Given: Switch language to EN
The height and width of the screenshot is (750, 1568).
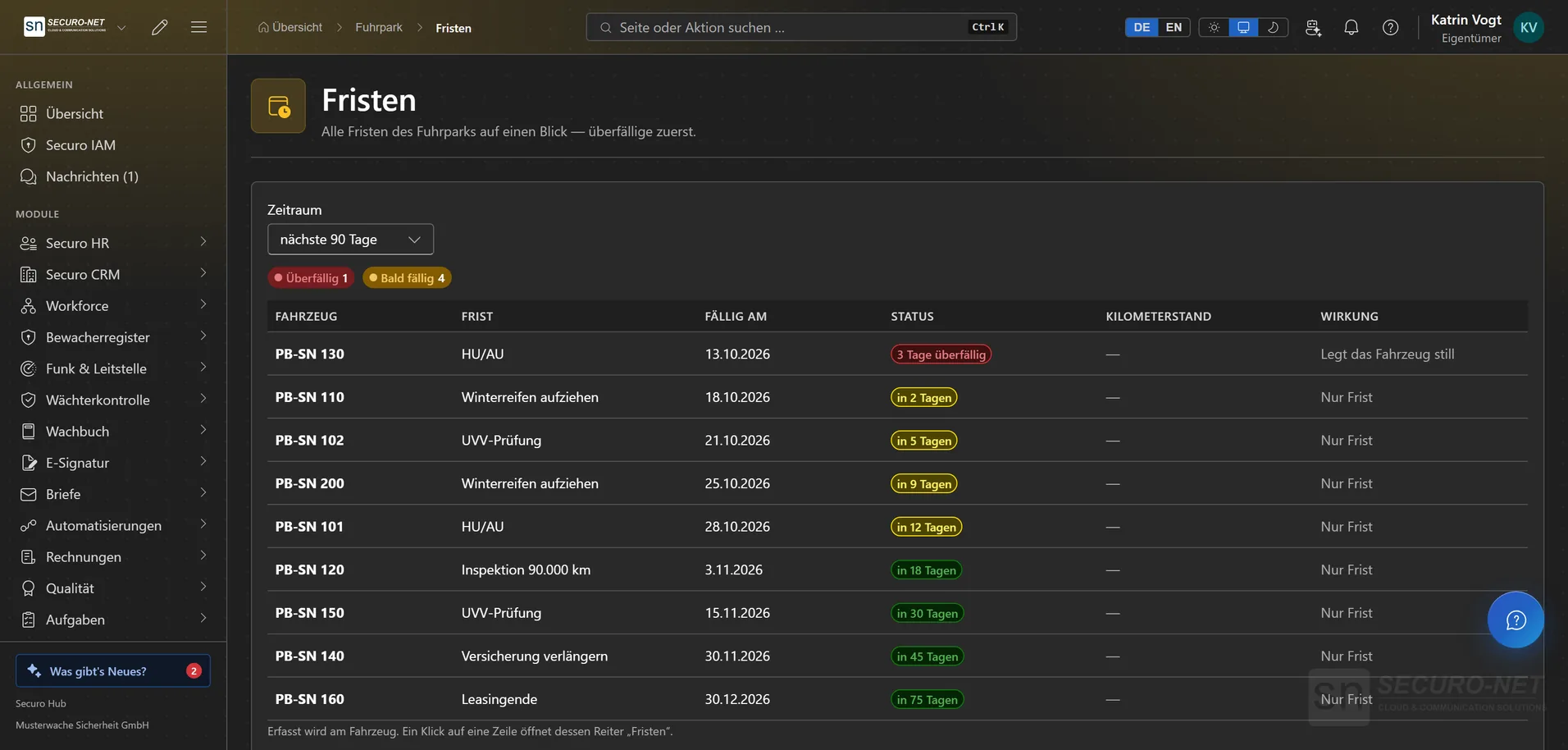Looking at the screenshot, I should 1174,27.
